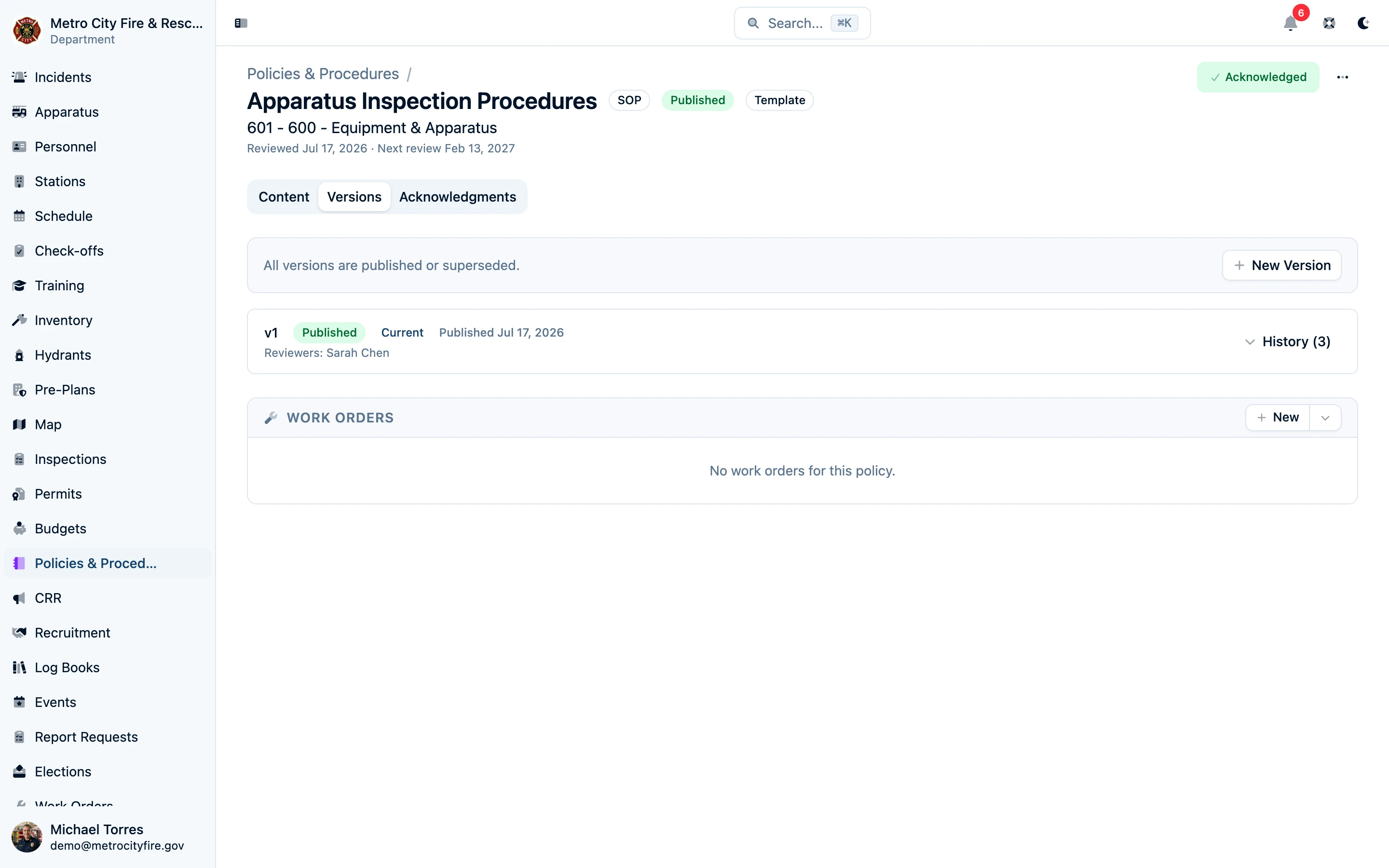Screen dimensions: 1389x868
Task: Toggle dark mode moon icon
Action: (1363, 23)
